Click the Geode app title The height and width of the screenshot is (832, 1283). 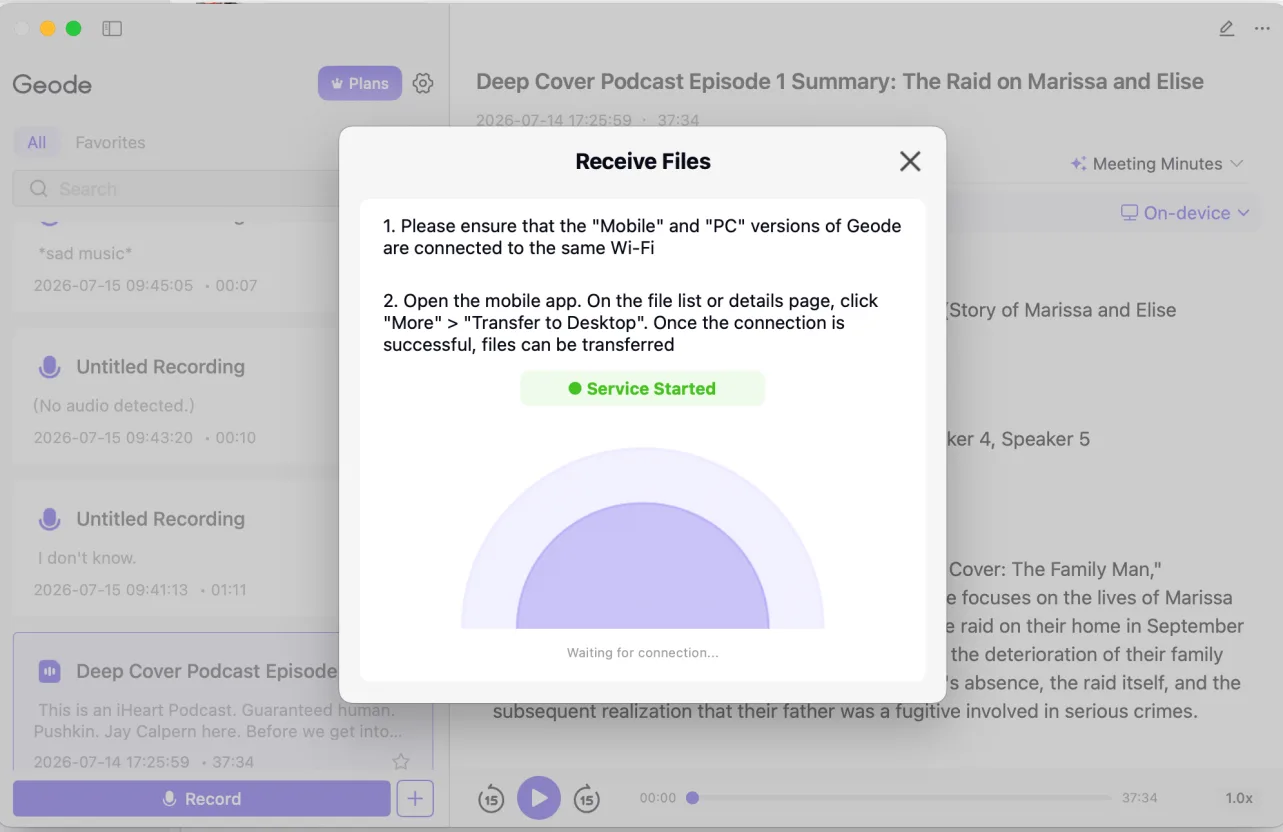tap(52, 85)
